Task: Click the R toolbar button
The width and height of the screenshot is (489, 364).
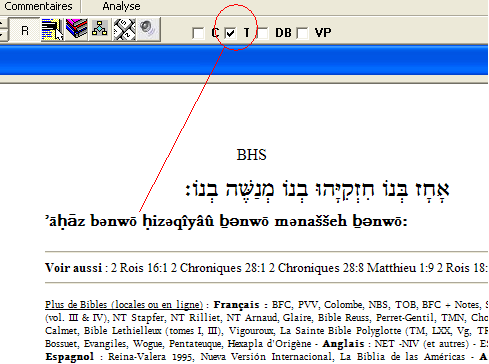Action: 25,30
